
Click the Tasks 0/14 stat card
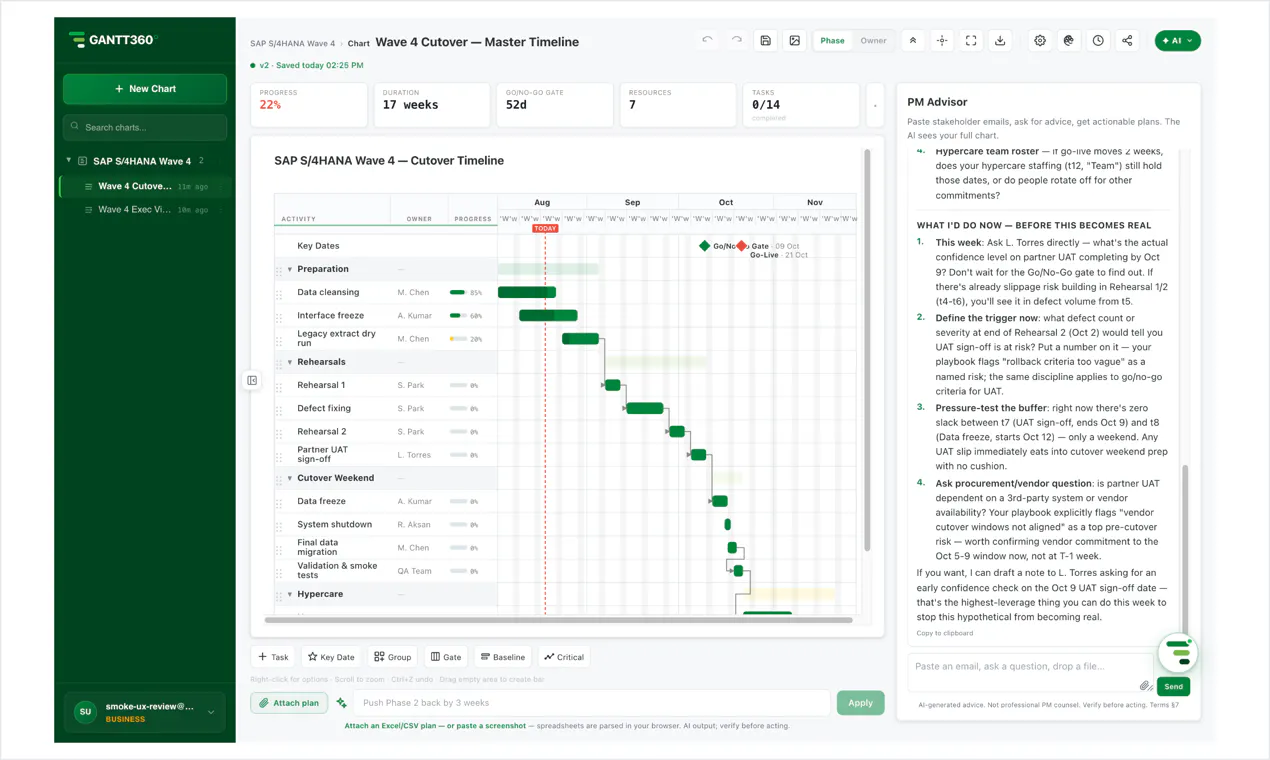coord(801,104)
